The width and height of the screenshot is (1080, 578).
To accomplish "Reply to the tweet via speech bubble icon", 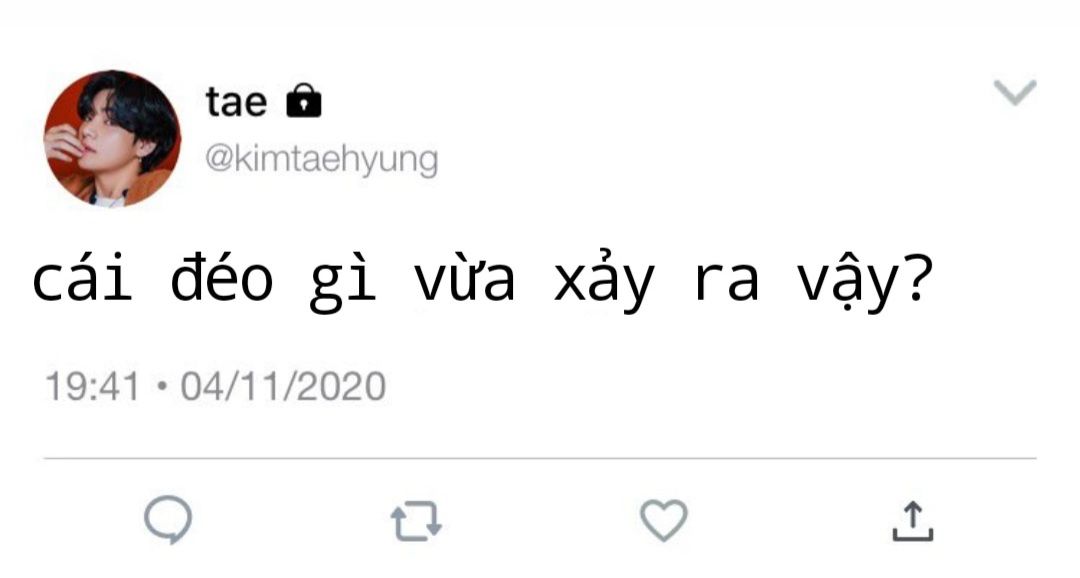I will (168, 520).
